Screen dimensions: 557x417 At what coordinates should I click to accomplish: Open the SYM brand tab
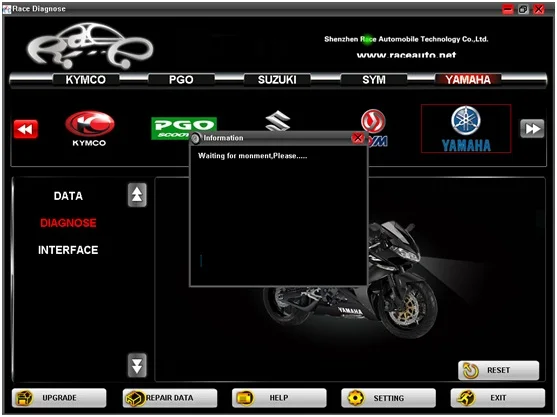point(374,80)
